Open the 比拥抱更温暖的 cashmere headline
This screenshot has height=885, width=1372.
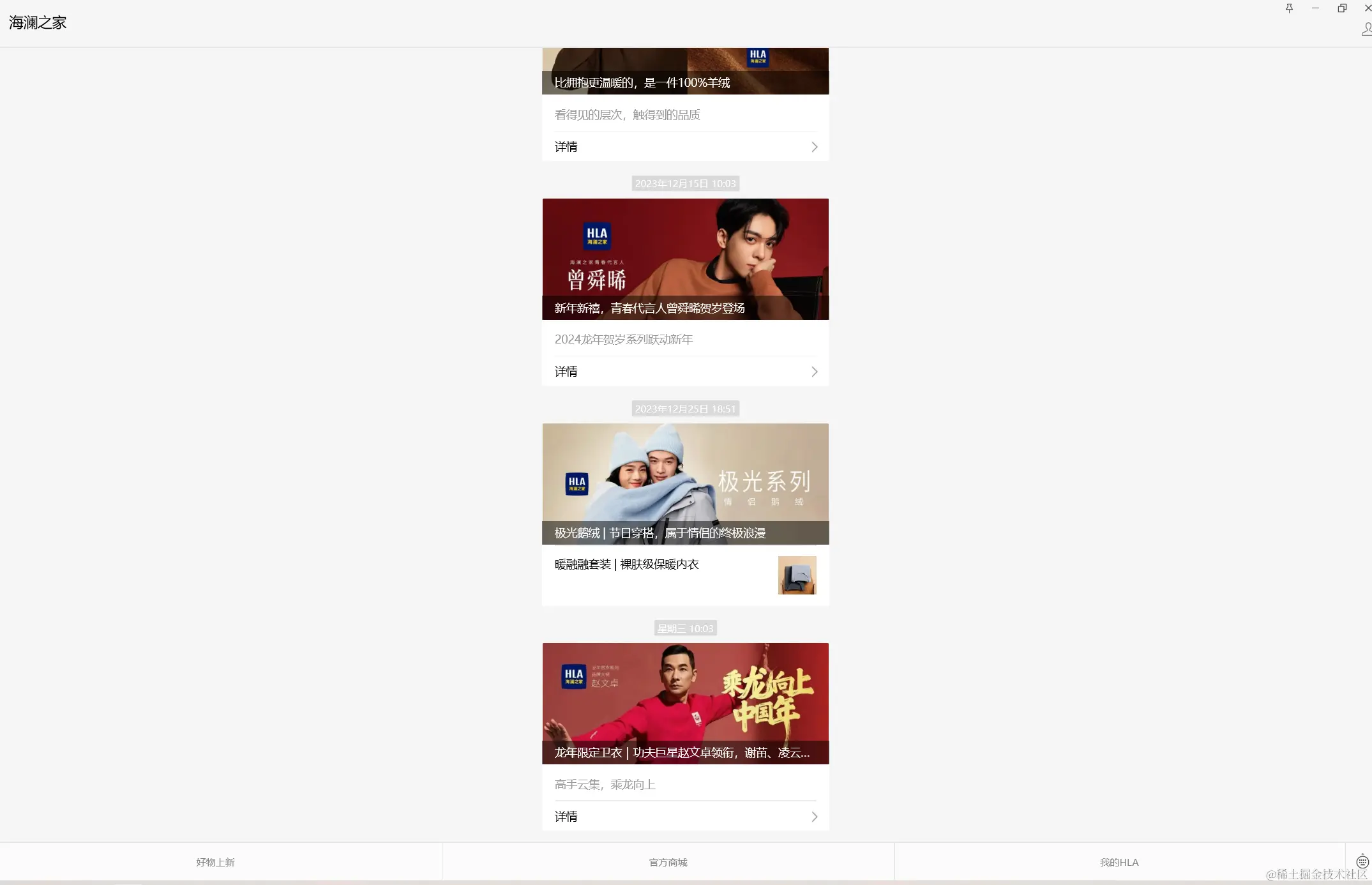tap(642, 83)
